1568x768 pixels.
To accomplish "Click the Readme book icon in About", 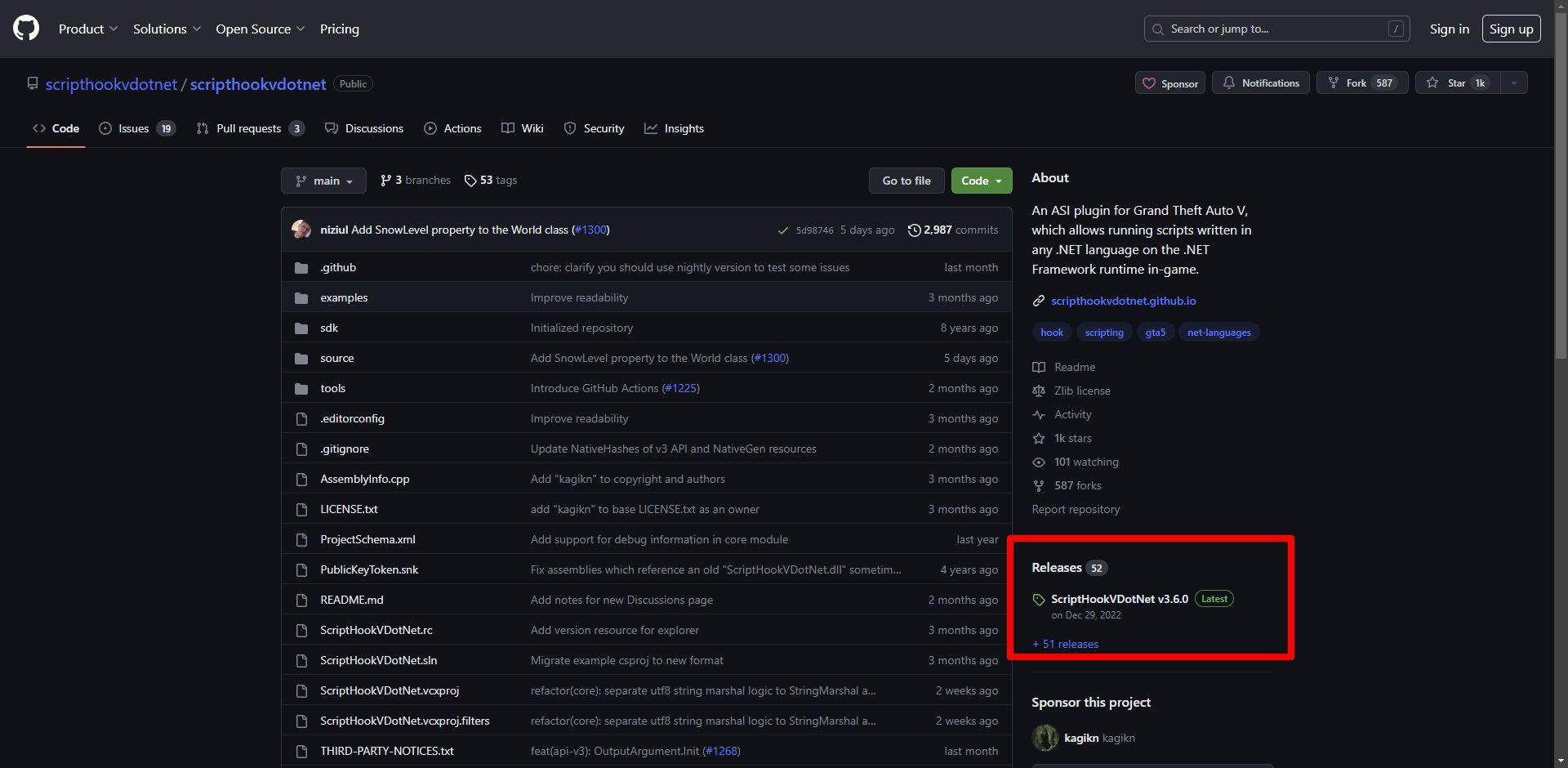I will pyautogui.click(x=1039, y=367).
